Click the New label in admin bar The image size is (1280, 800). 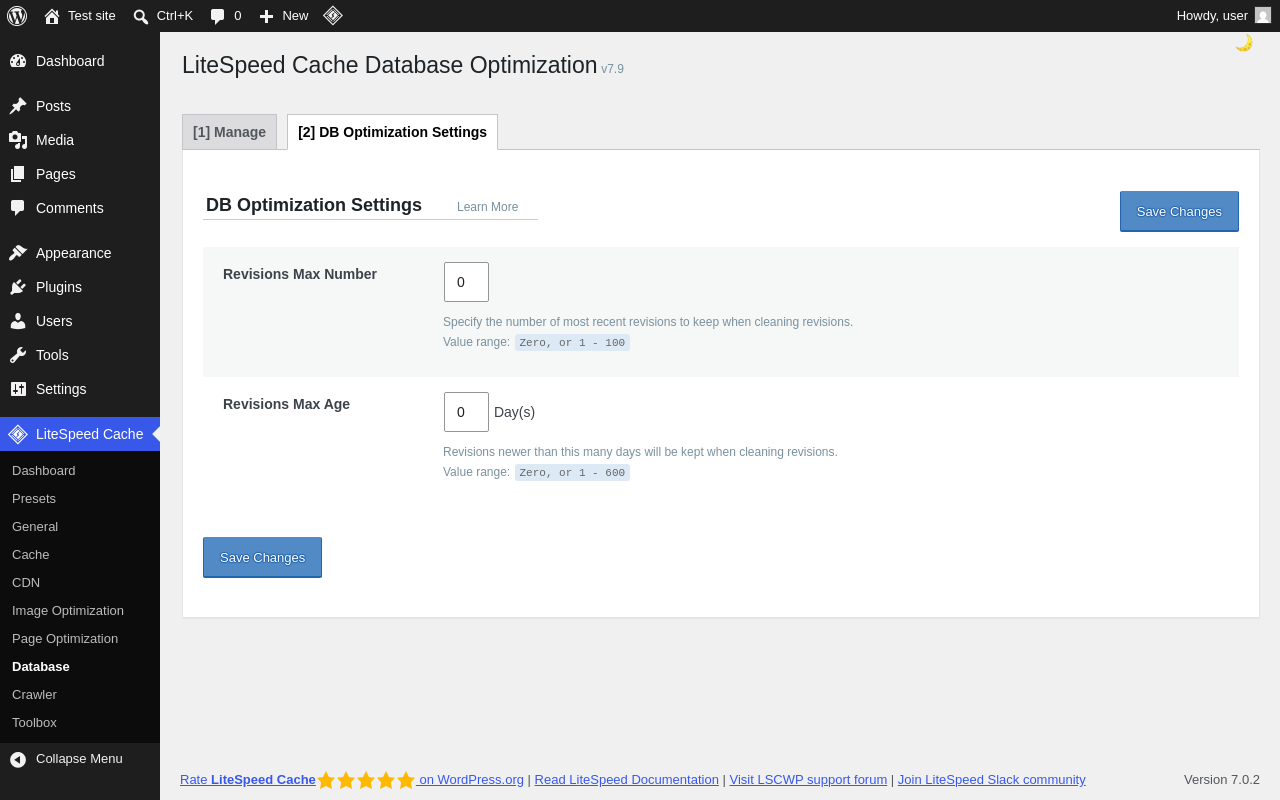pos(295,16)
